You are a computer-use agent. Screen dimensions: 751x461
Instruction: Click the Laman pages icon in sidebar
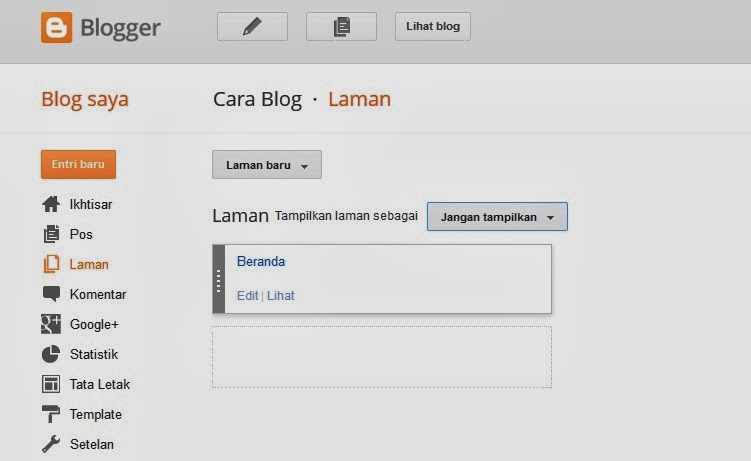51,264
